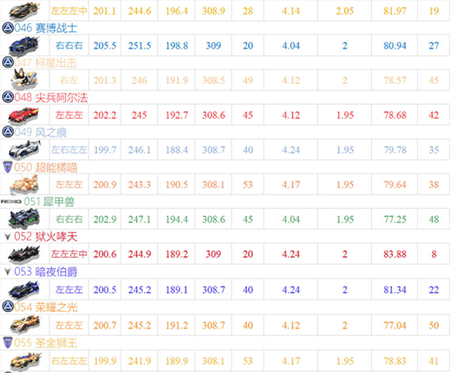Open the blue 赛博战士 car thumbnail

24,46
